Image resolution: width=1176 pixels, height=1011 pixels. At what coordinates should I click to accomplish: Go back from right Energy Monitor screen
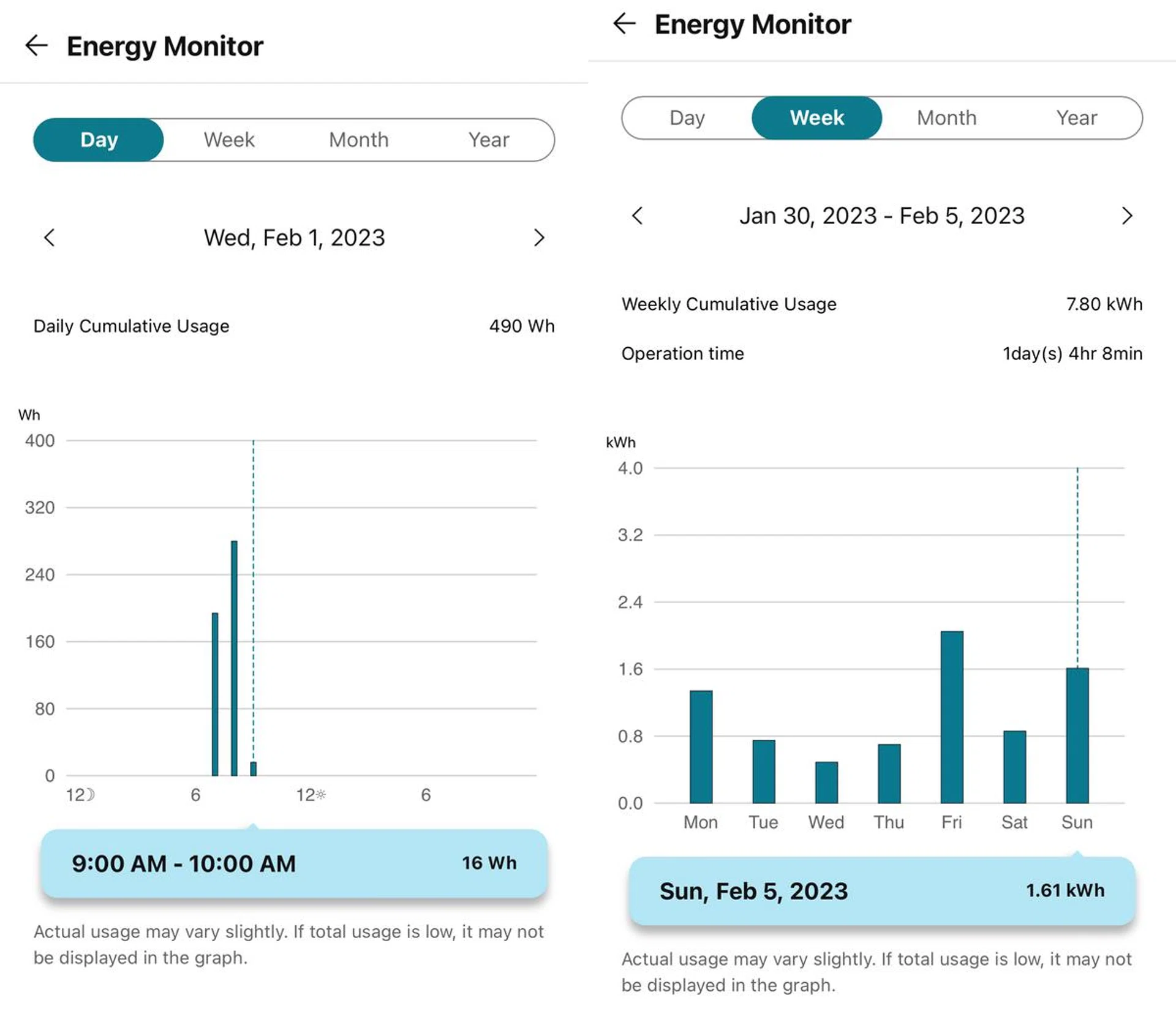[624, 24]
